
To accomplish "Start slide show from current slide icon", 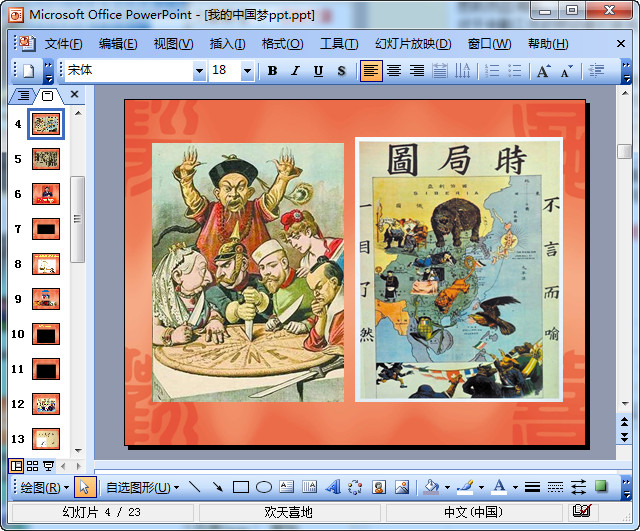I will tap(49, 466).
